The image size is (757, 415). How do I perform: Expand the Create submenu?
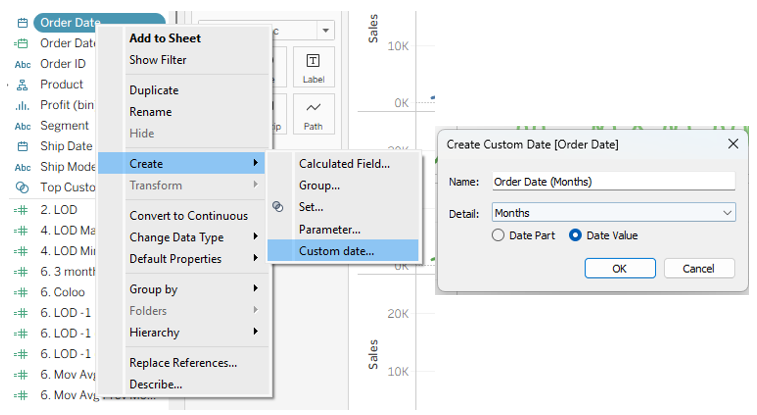182,163
